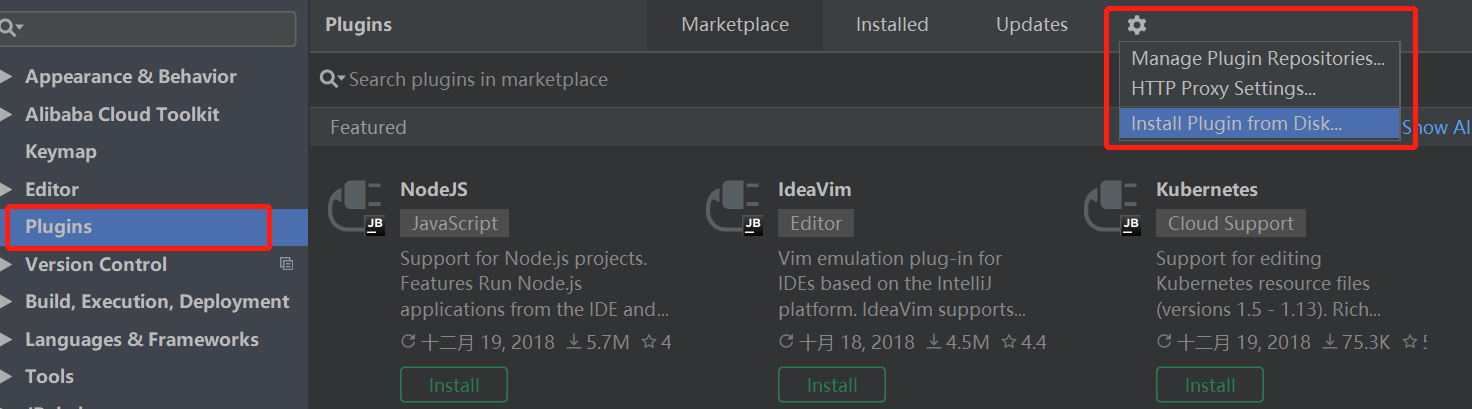Open the plugins gear settings icon
The image size is (1472, 409).
pos(1136,25)
